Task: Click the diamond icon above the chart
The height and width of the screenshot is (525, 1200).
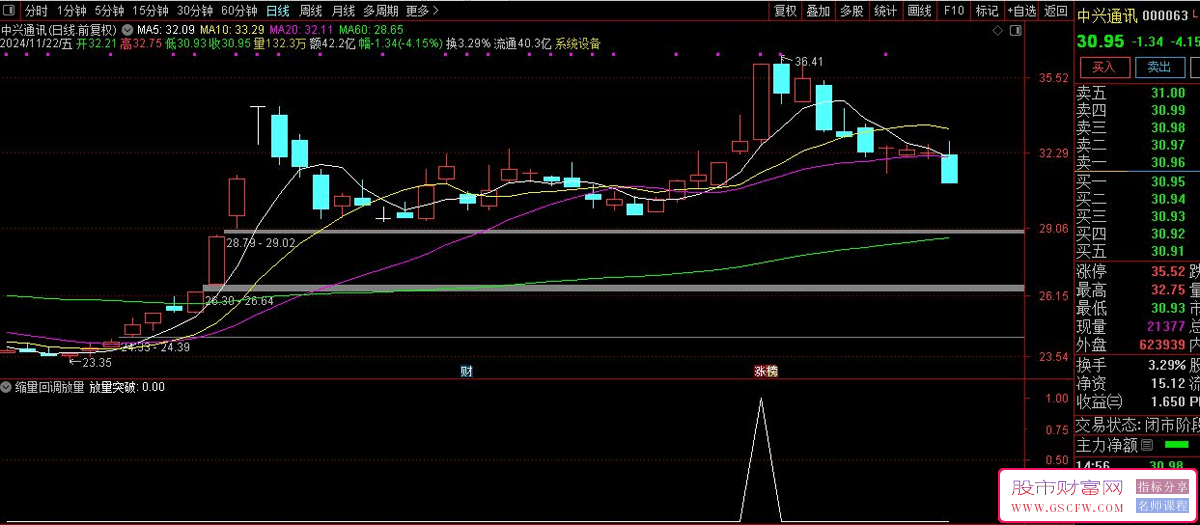Action: pyautogui.click(x=999, y=32)
